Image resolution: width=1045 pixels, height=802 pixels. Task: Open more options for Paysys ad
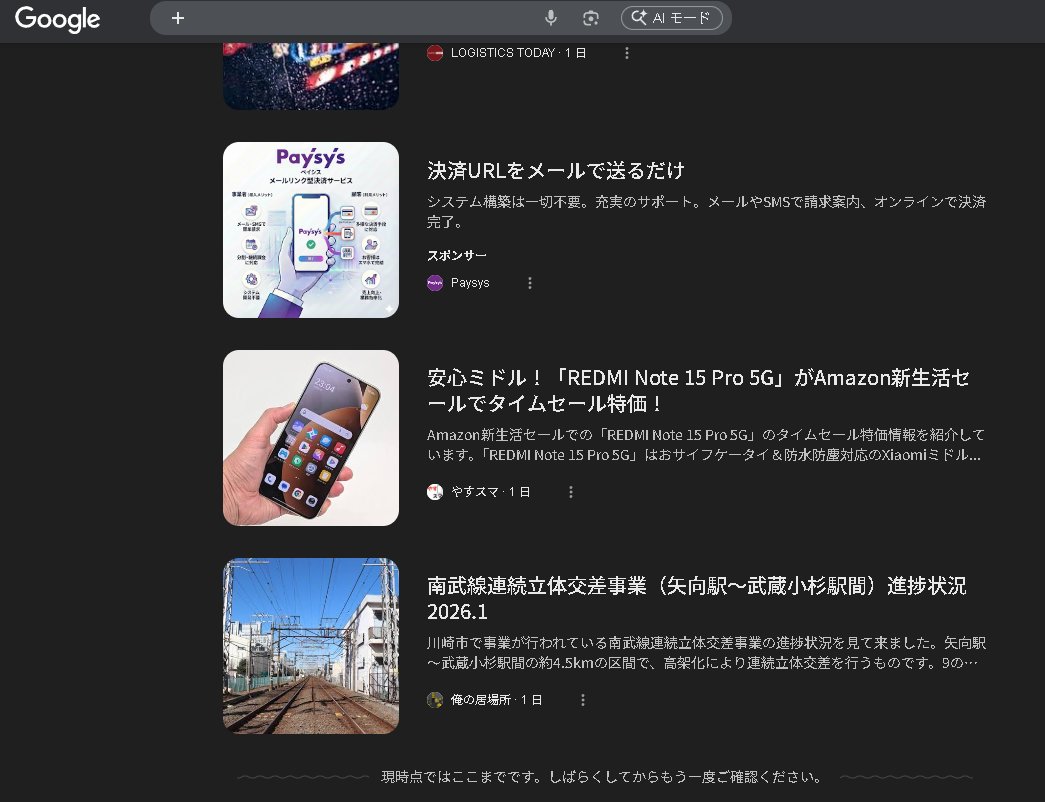tap(530, 283)
